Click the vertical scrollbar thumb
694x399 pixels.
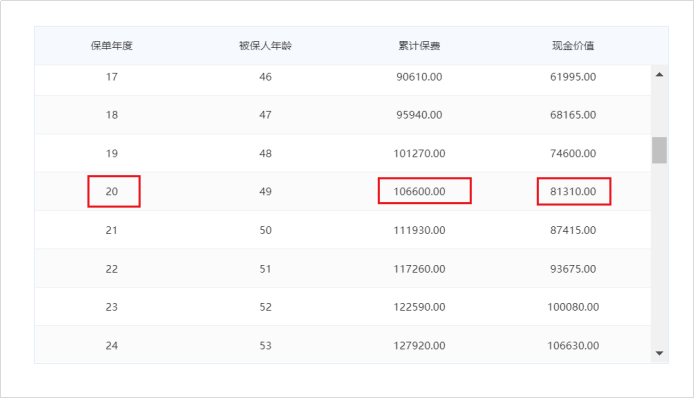659,150
